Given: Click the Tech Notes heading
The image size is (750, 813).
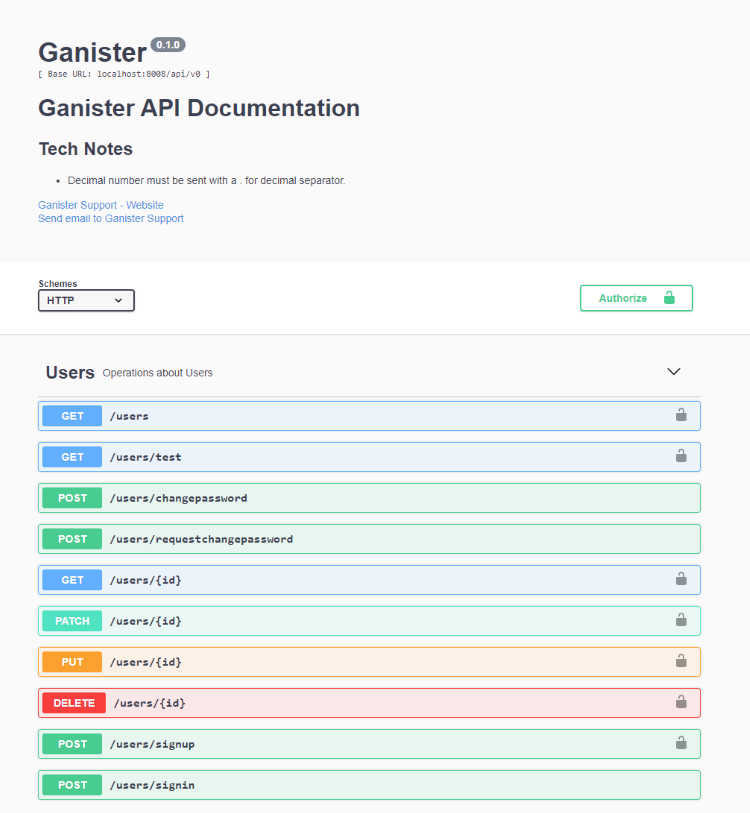Looking at the screenshot, I should (86, 149).
